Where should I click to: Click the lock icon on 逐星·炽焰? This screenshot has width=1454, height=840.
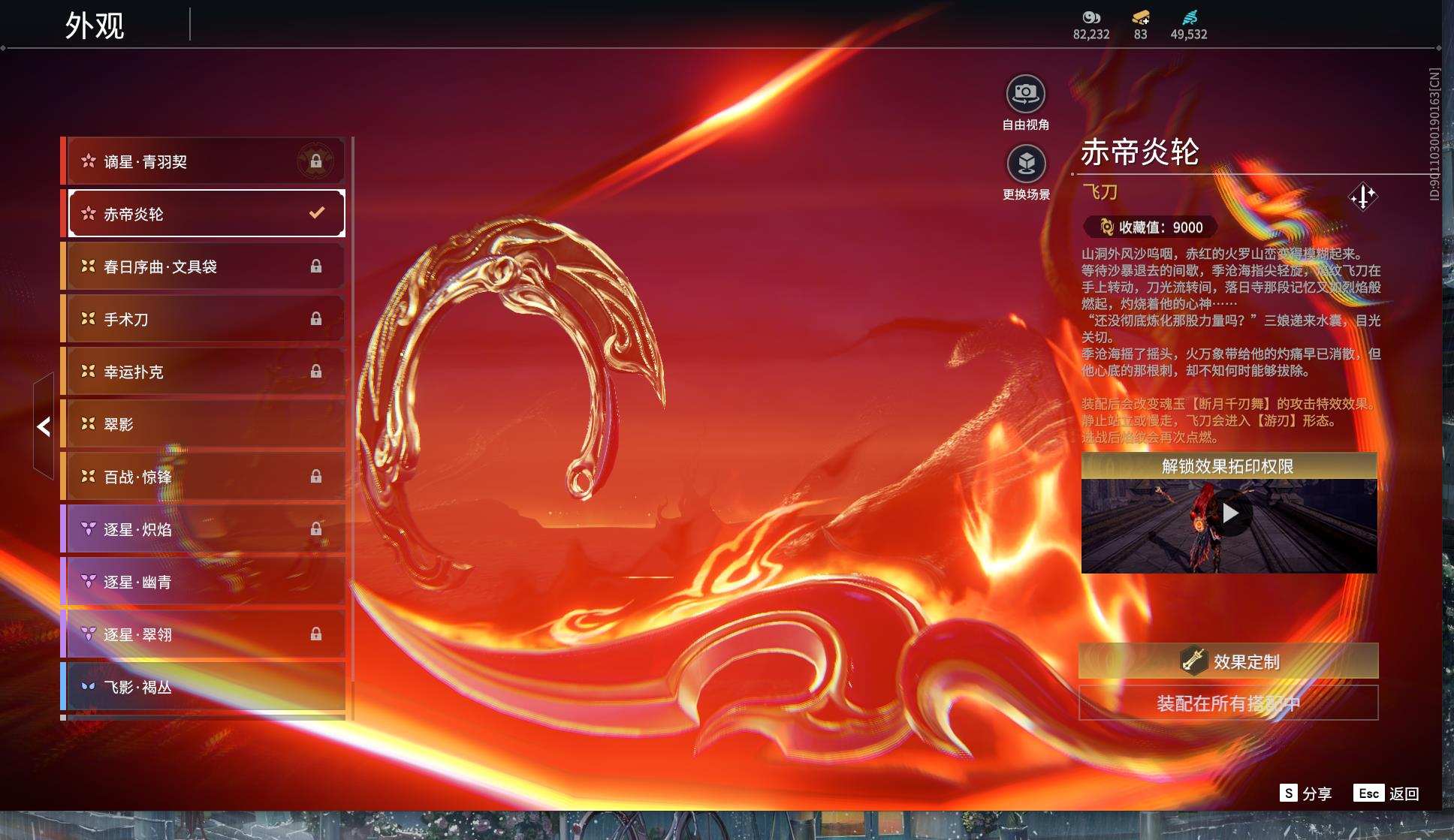tap(316, 529)
